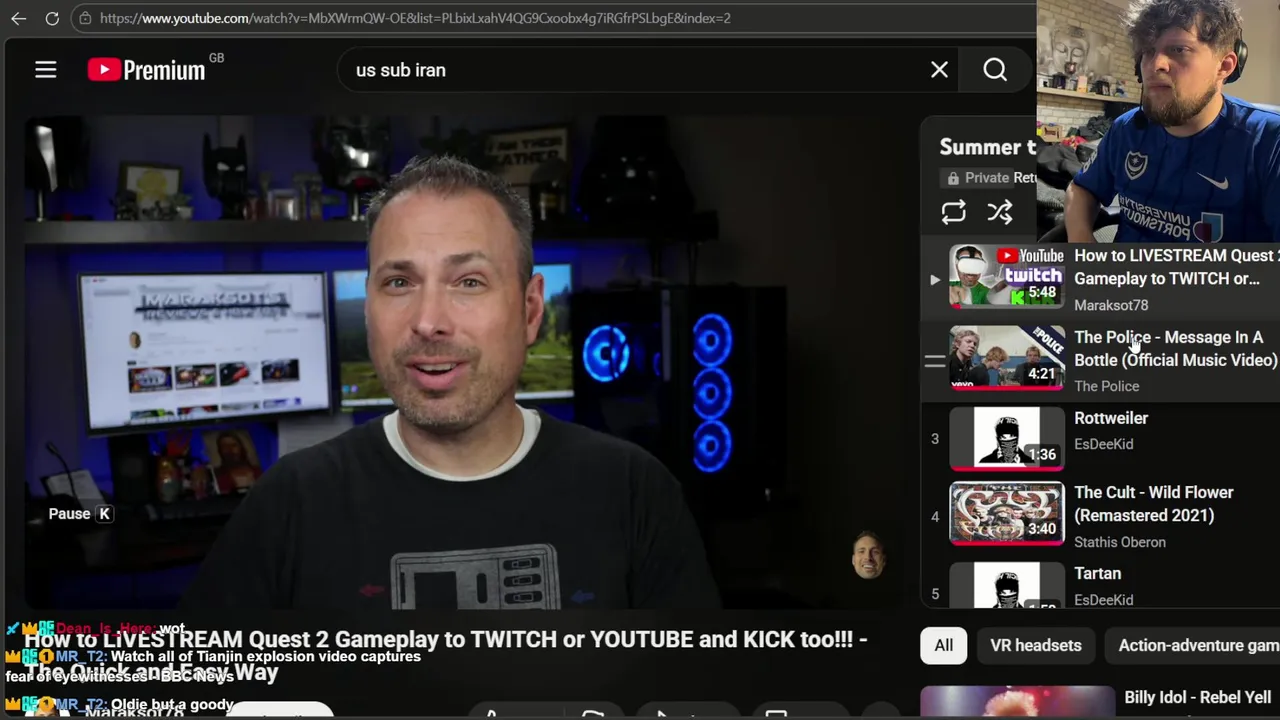Viewport: 1280px width, 720px height.
Task: Click 'The Police' channel name
Action: click(1106, 386)
